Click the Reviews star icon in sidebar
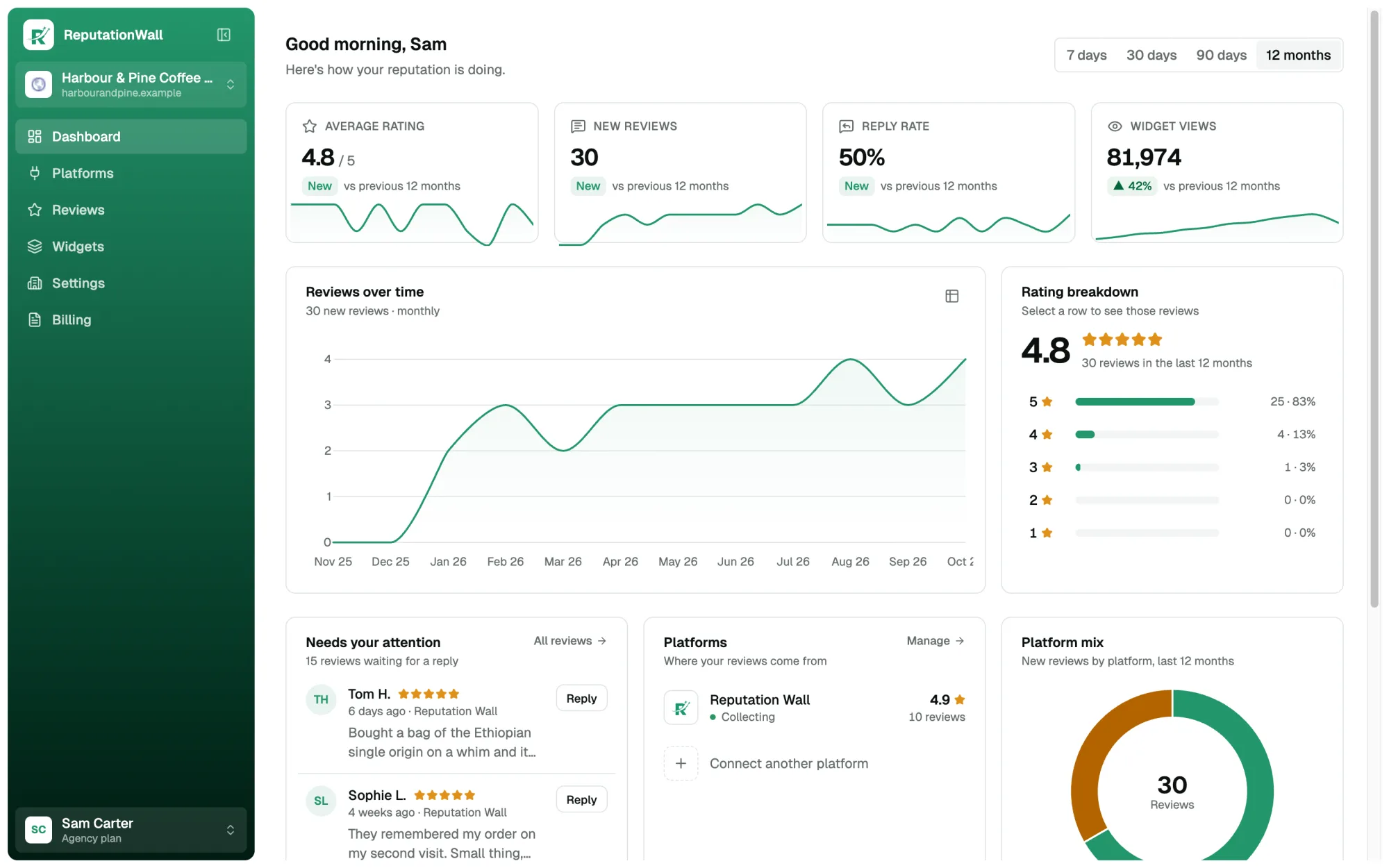Screen dimensions: 1389x868 click(35, 210)
